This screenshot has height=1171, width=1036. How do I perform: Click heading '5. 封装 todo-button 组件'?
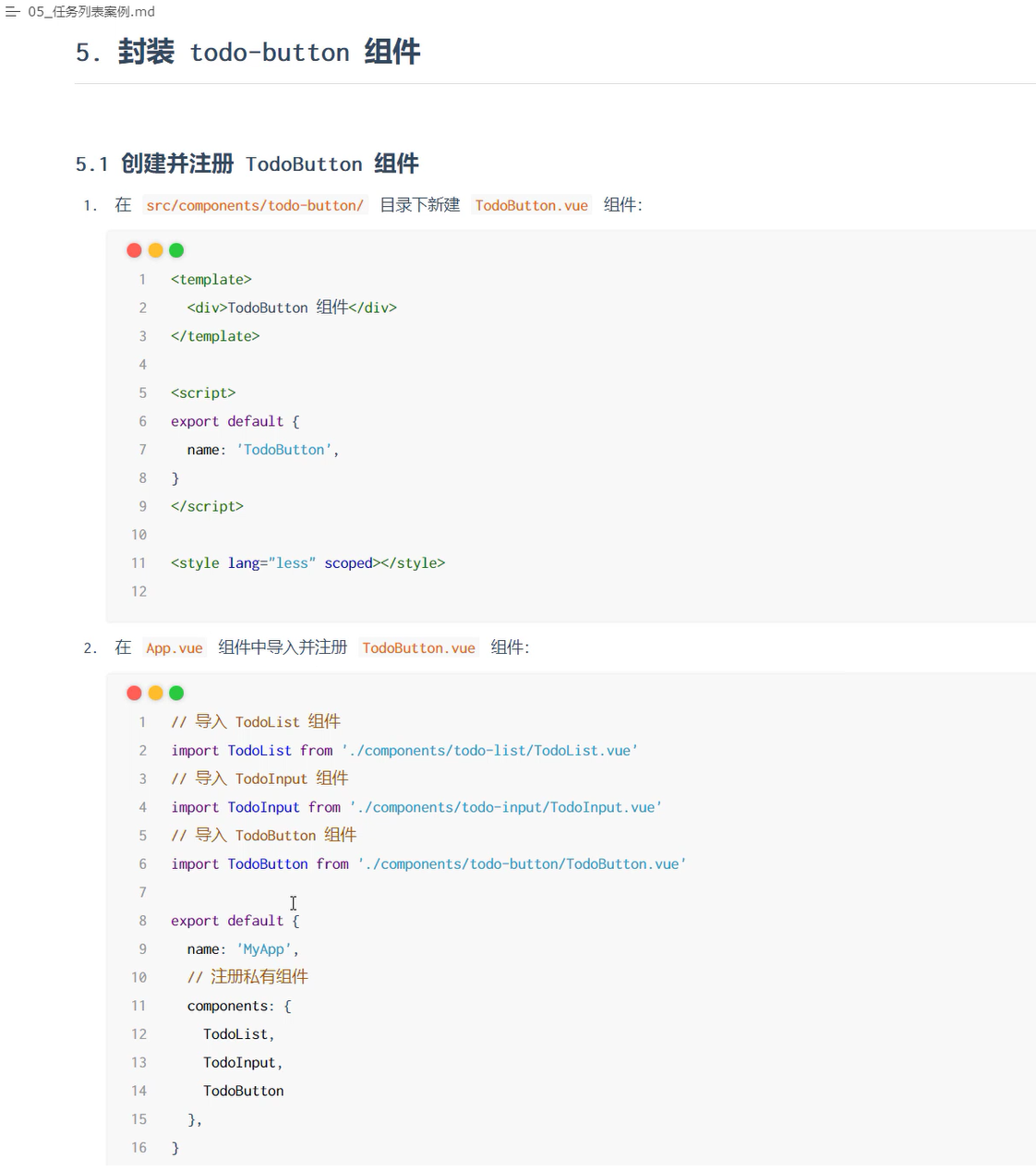point(247,52)
